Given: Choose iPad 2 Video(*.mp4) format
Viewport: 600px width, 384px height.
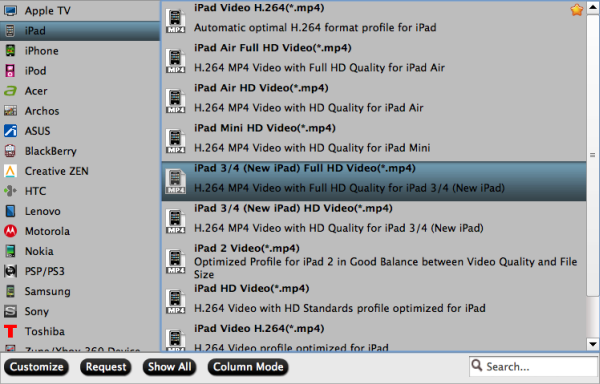Looking at the screenshot, I should click(374, 261).
